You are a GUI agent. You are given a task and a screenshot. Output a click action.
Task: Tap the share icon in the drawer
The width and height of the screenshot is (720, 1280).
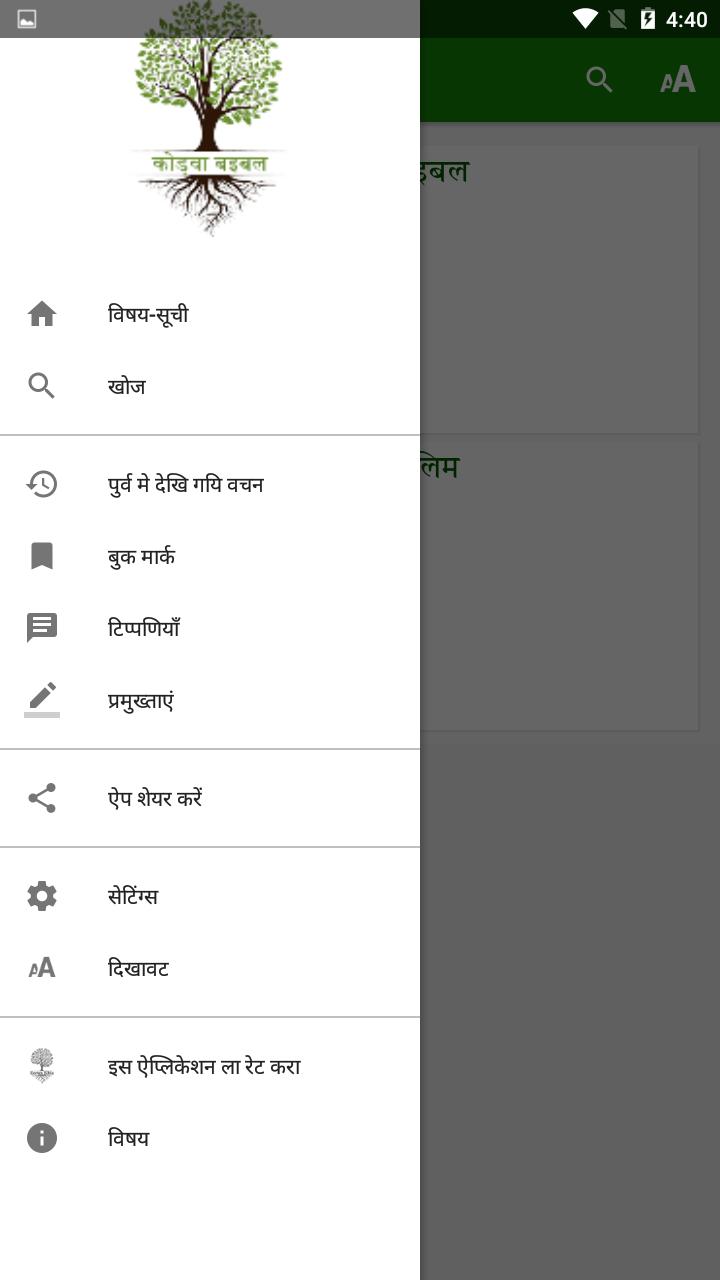point(42,798)
